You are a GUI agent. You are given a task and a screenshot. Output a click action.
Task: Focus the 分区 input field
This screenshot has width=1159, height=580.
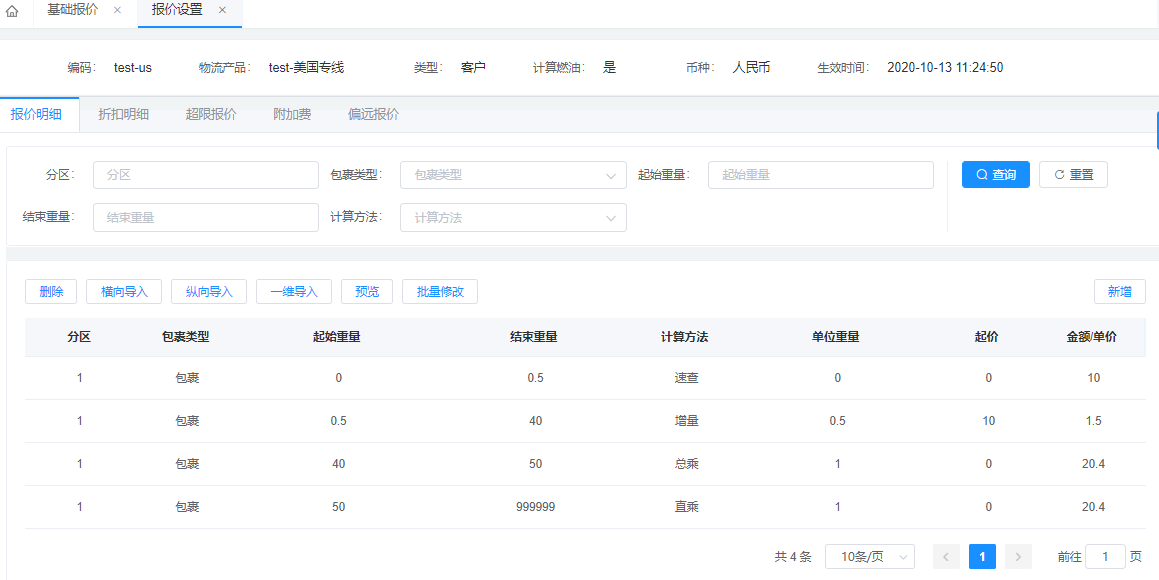205,175
